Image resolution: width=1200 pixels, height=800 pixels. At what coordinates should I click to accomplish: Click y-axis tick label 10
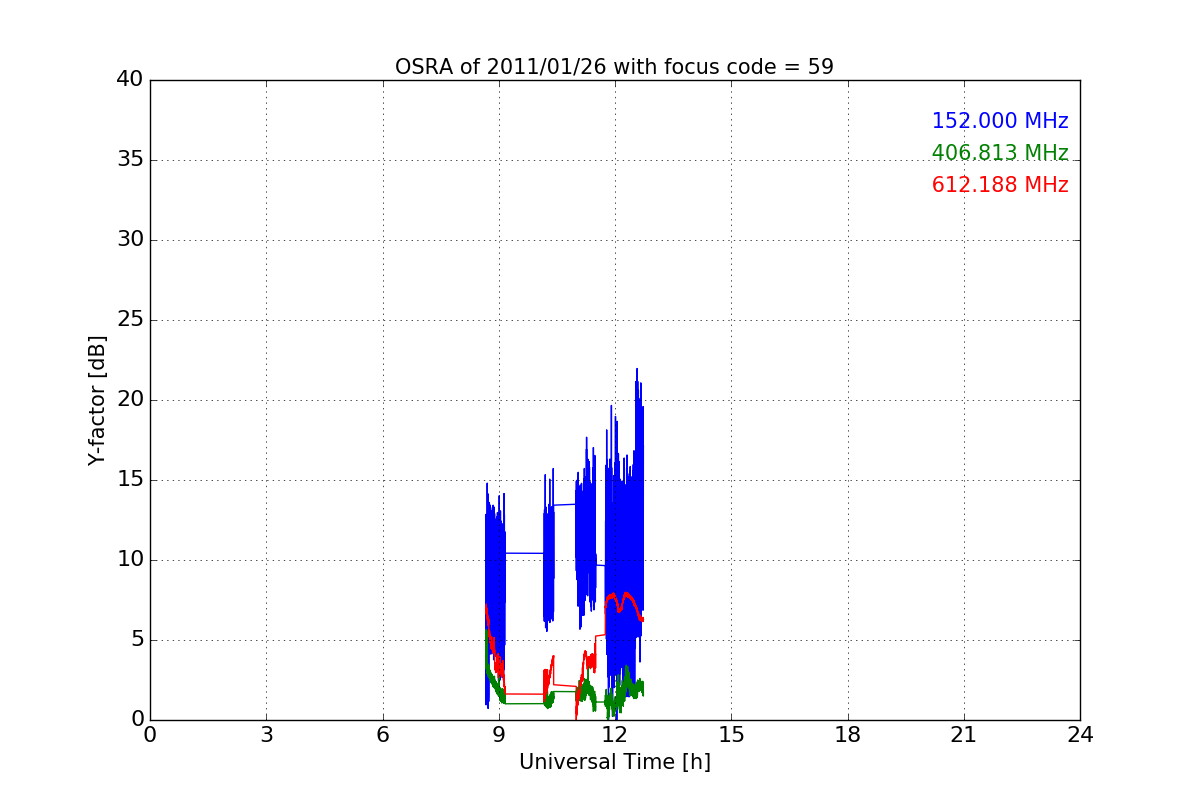pos(130,559)
